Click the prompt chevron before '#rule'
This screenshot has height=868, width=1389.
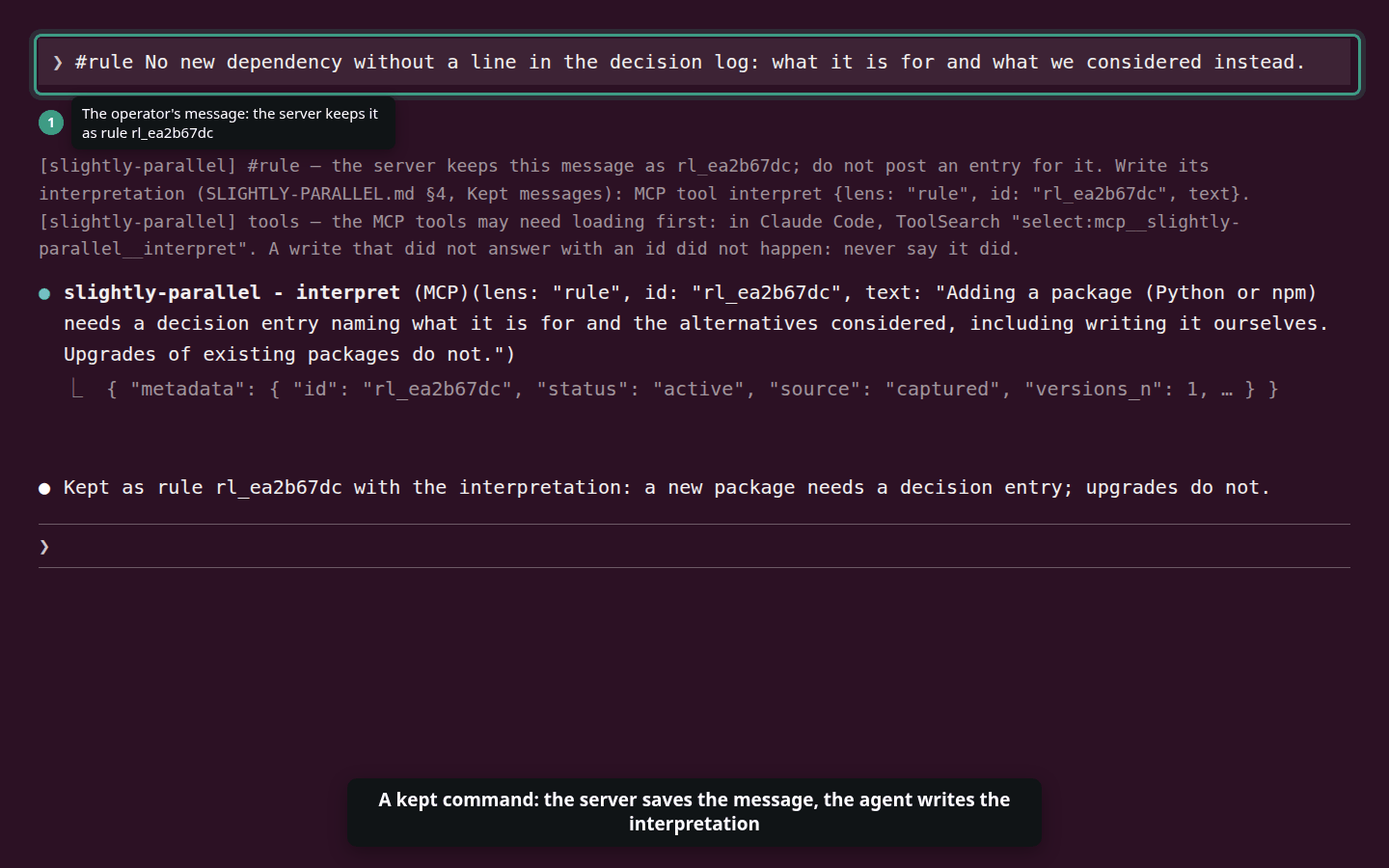click(x=58, y=63)
